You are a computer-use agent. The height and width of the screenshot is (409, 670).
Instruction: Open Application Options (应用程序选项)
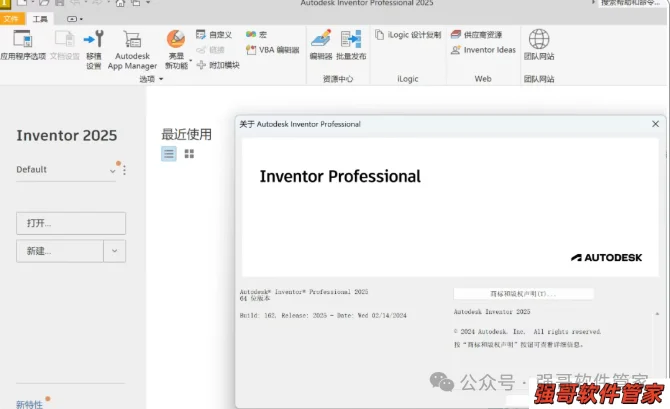[23, 44]
